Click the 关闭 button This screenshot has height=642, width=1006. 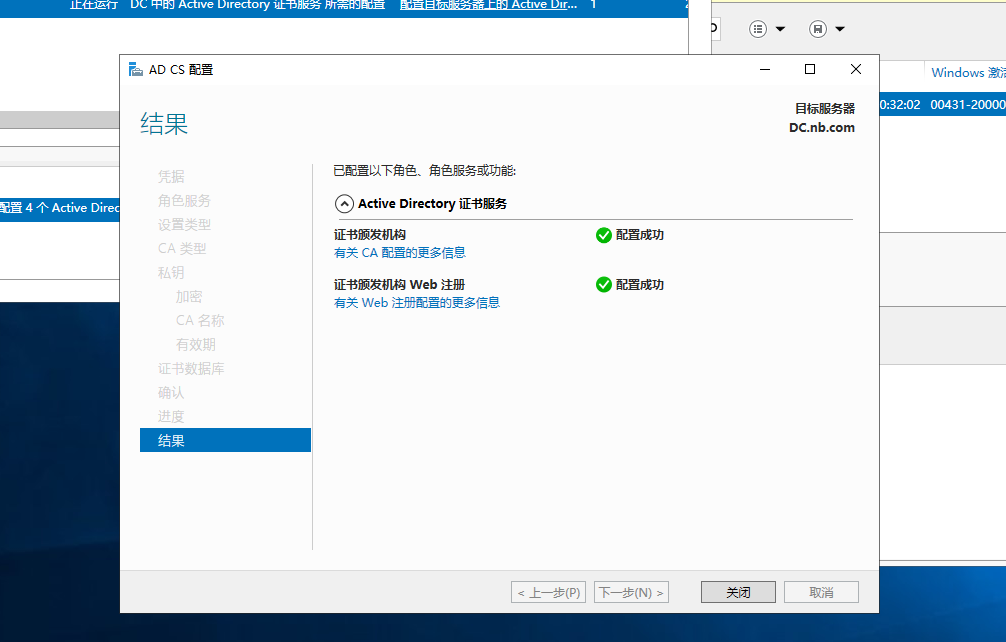[x=738, y=592]
